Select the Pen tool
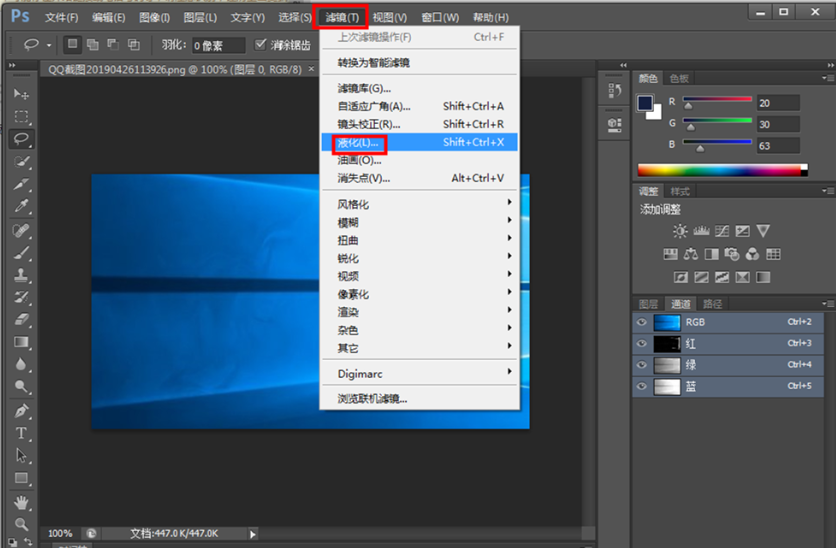Image resolution: width=836 pixels, height=548 pixels. tap(21, 411)
